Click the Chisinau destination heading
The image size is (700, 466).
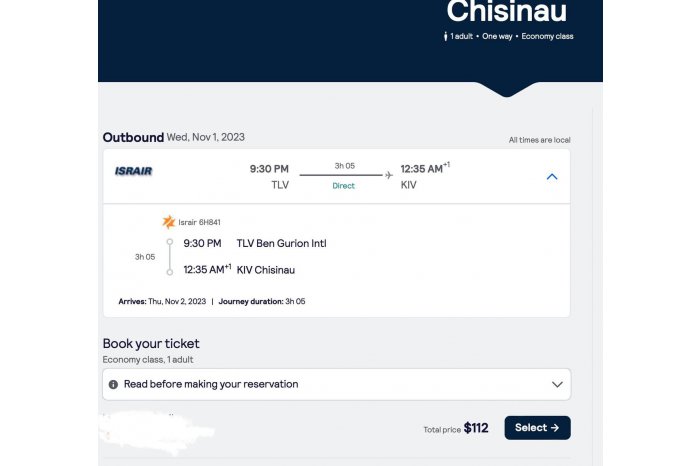point(506,12)
